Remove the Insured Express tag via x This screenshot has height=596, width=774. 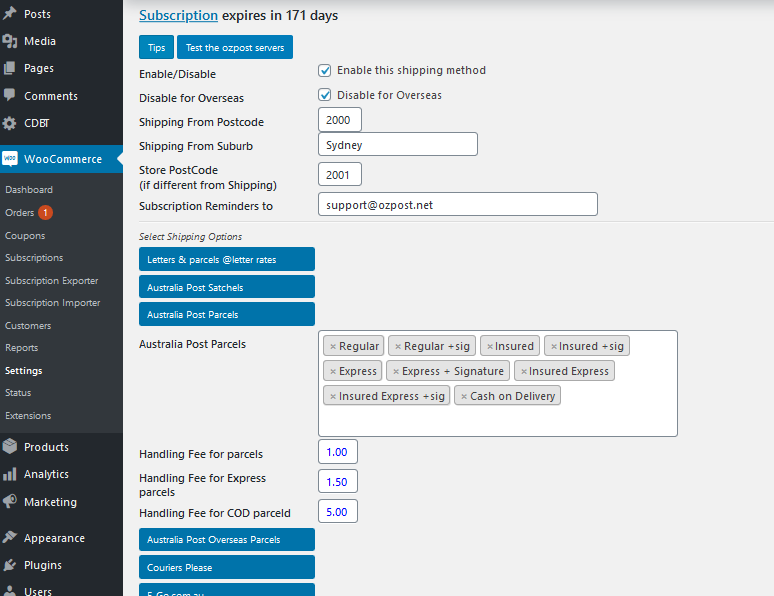[x=524, y=371]
